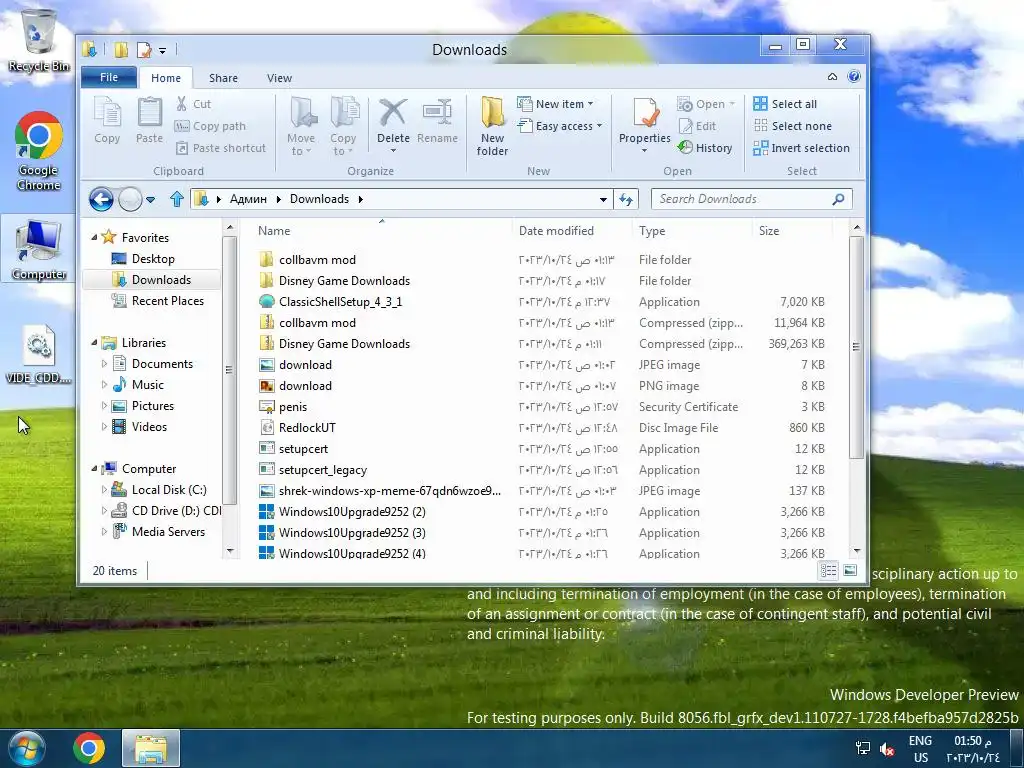
Task: Expand the Media Servers node
Action: pos(104,532)
